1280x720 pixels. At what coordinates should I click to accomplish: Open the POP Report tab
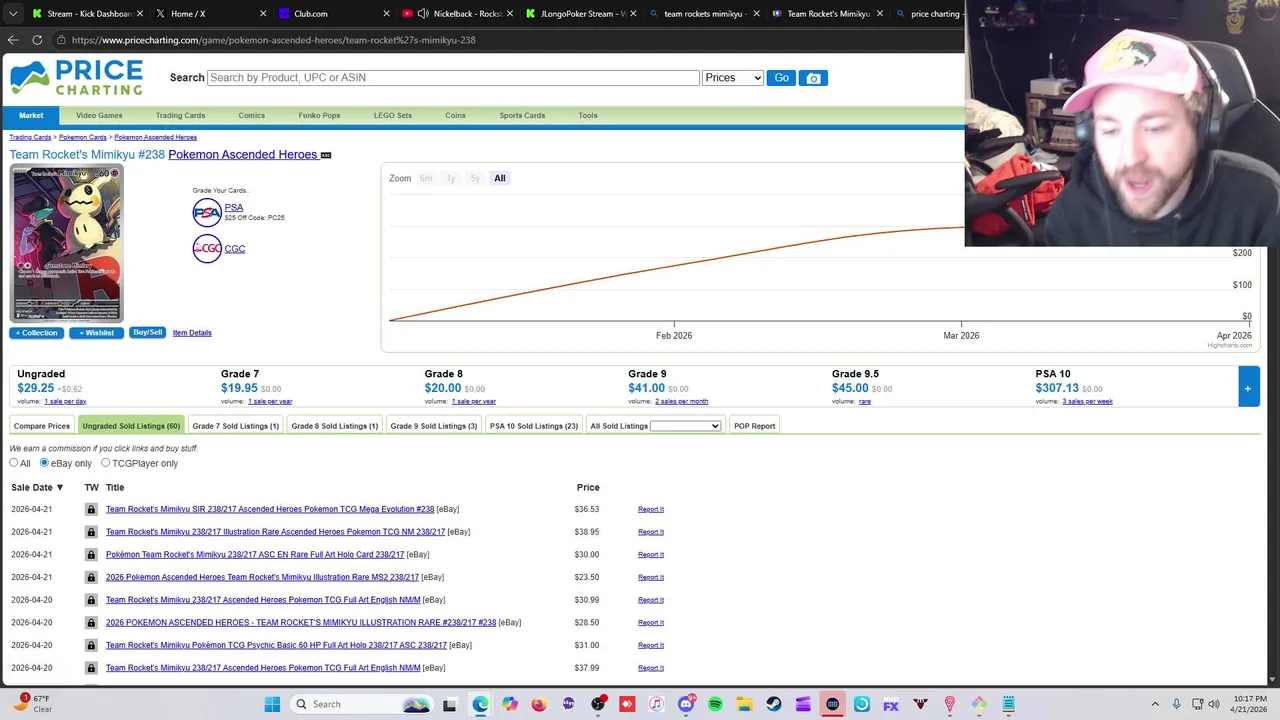coord(754,426)
